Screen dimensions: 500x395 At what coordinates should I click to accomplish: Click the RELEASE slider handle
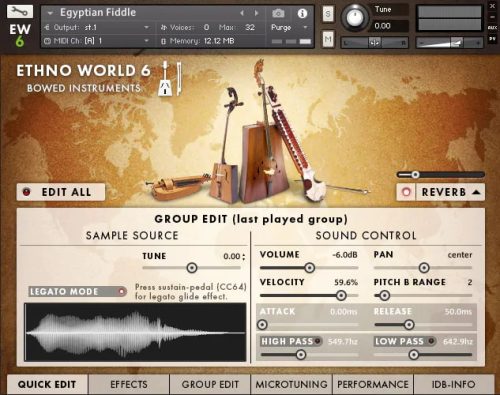[x=409, y=324]
